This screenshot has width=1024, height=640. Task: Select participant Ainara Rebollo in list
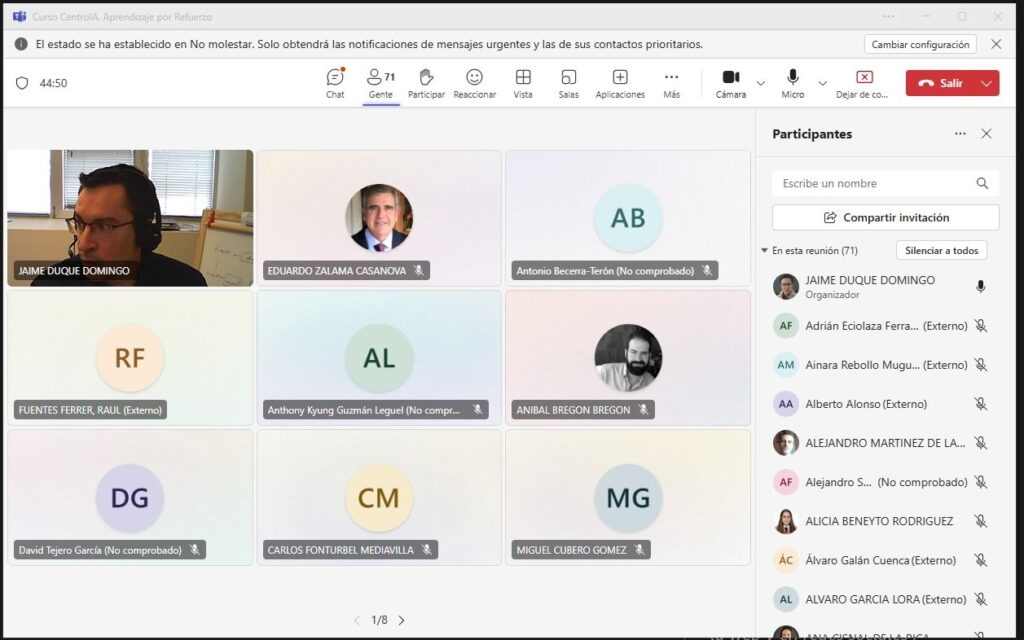(882, 365)
